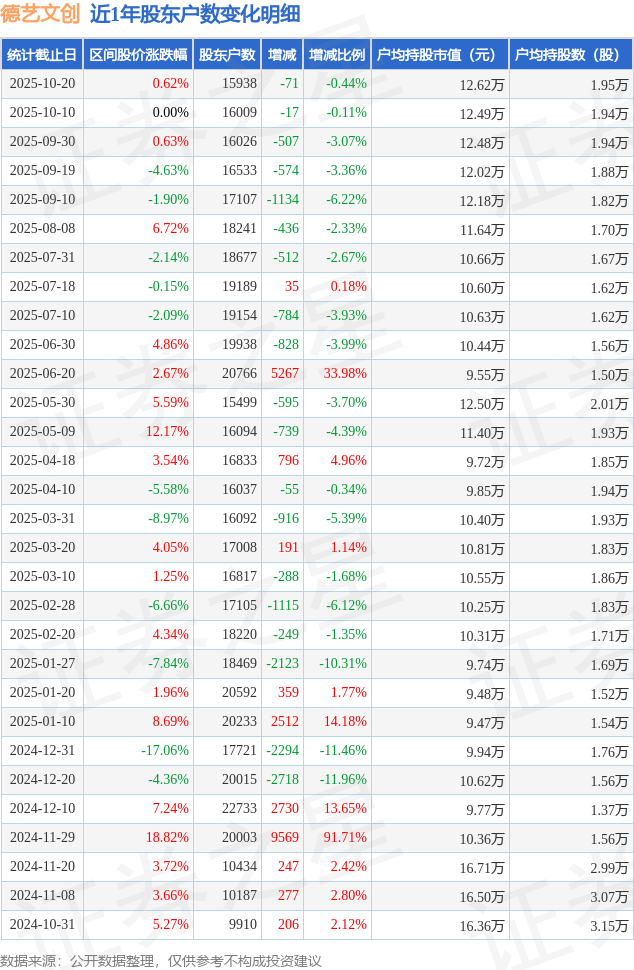The width and height of the screenshot is (634, 970).
Task: Click the 区间股价涨跌幅 column header
Action: coord(138,55)
